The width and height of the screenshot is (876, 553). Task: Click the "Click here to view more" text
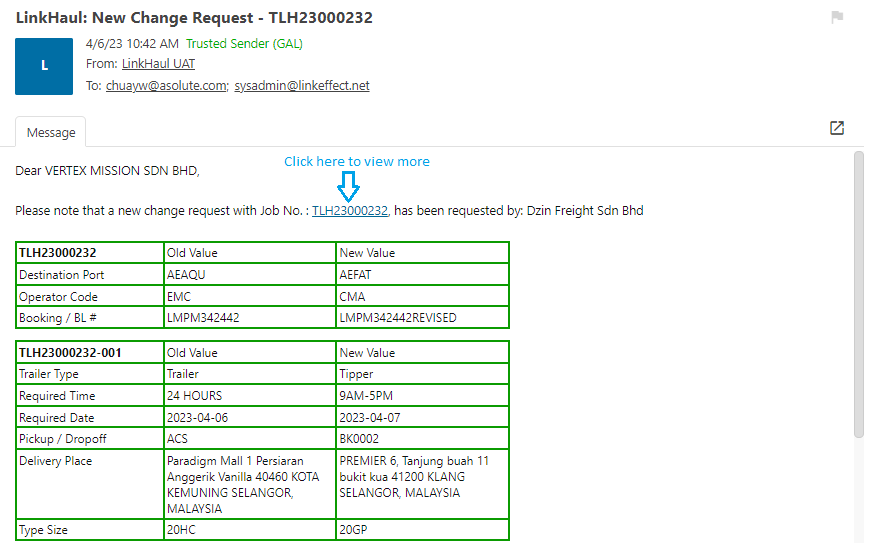click(356, 161)
